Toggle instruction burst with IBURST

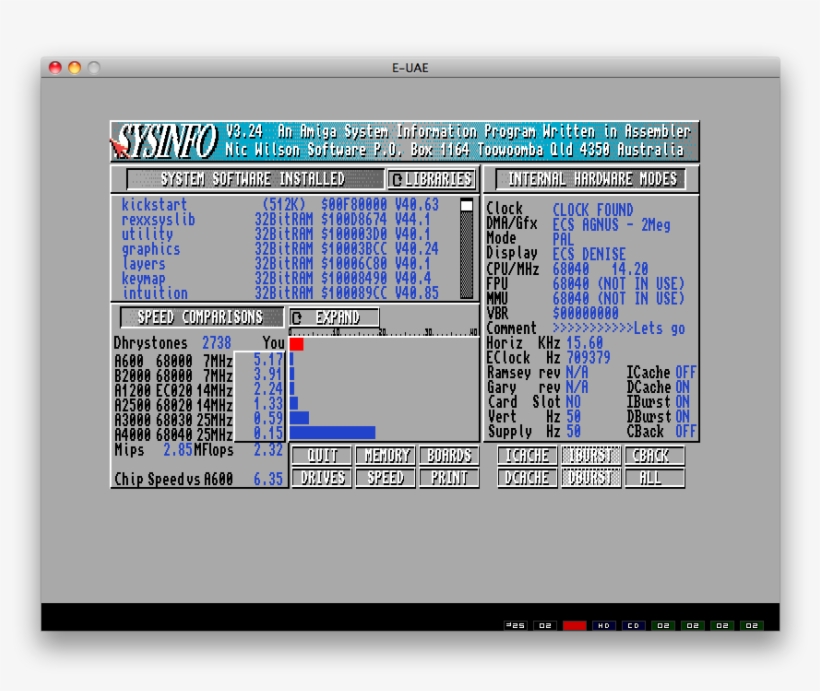[591, 456]
